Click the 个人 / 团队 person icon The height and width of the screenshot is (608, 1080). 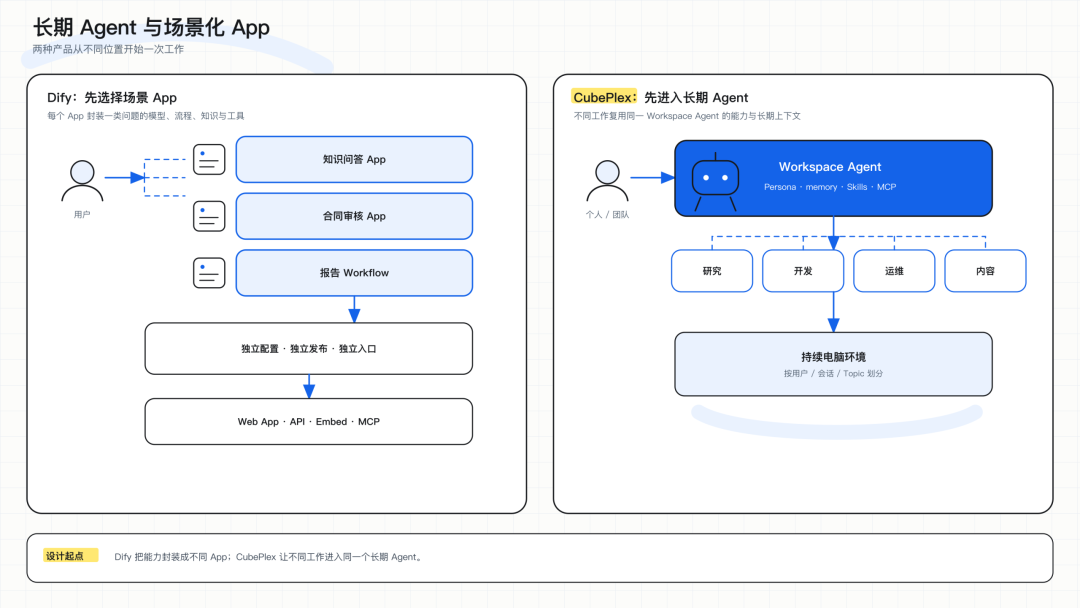607,180
